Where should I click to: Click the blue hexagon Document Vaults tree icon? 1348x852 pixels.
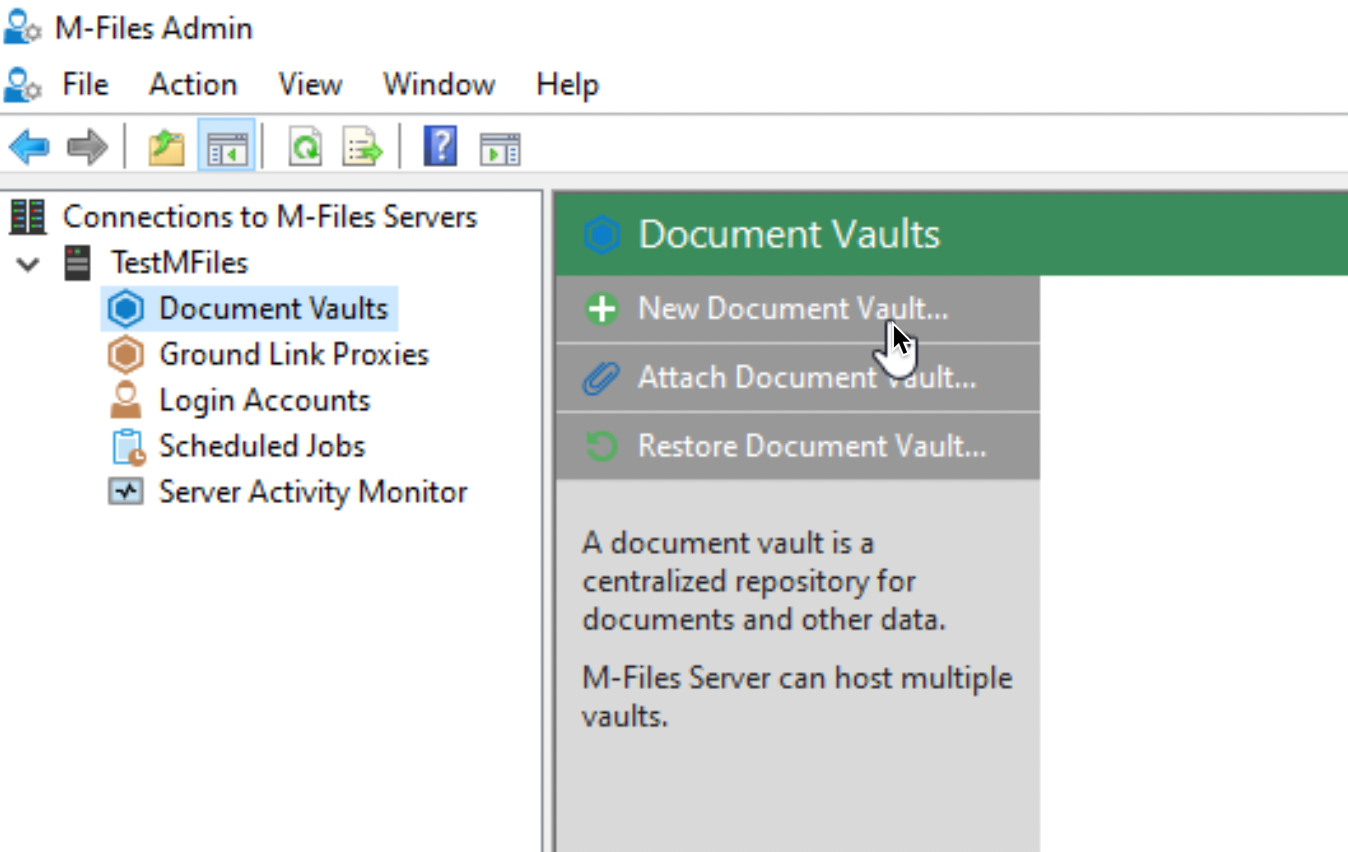coord(126,309)
